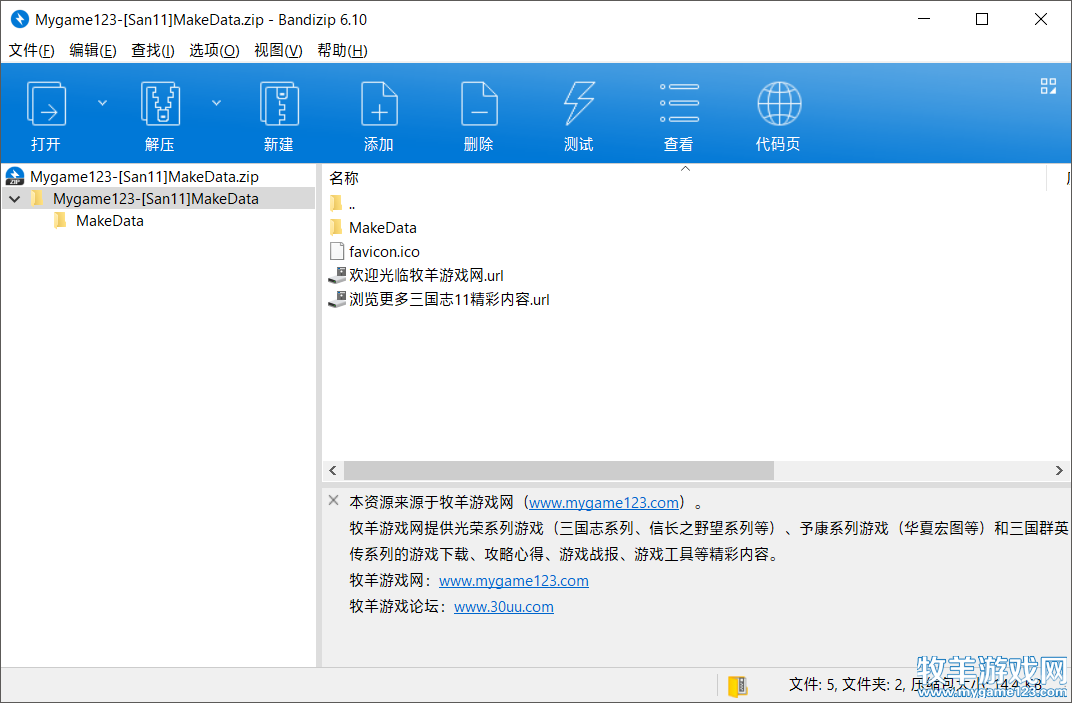Click the right horizontal scroll arrow
1072x703 pixels.
click(1059, 470)
